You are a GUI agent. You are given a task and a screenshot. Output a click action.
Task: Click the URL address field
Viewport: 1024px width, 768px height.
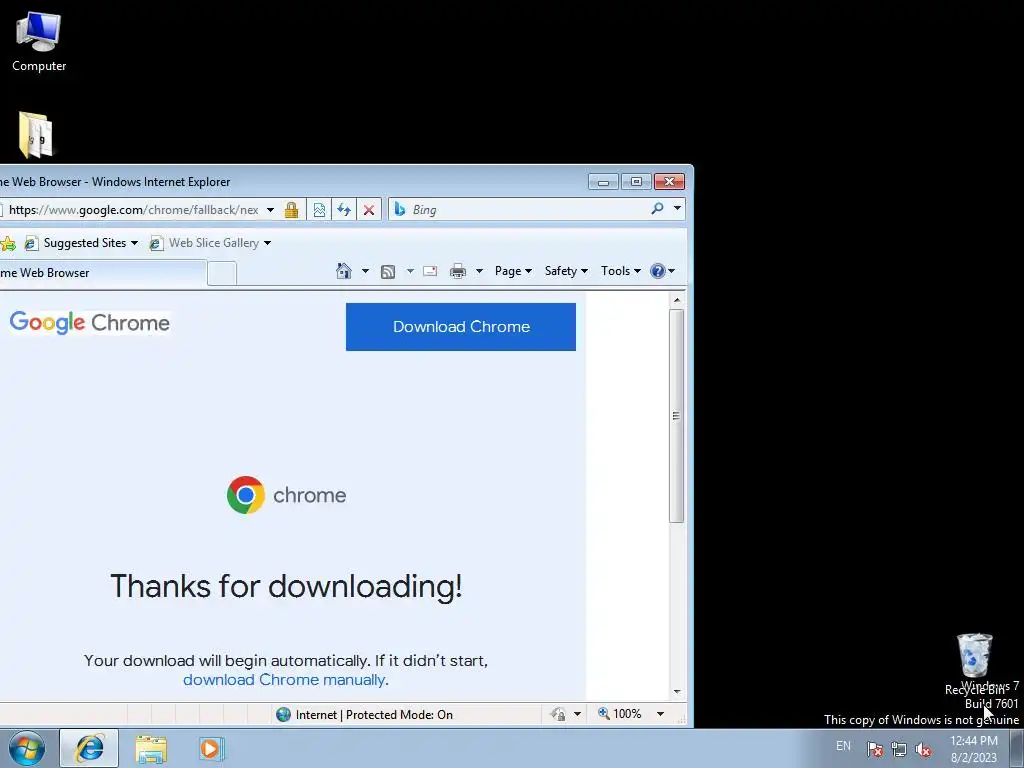tap(134, 210)
